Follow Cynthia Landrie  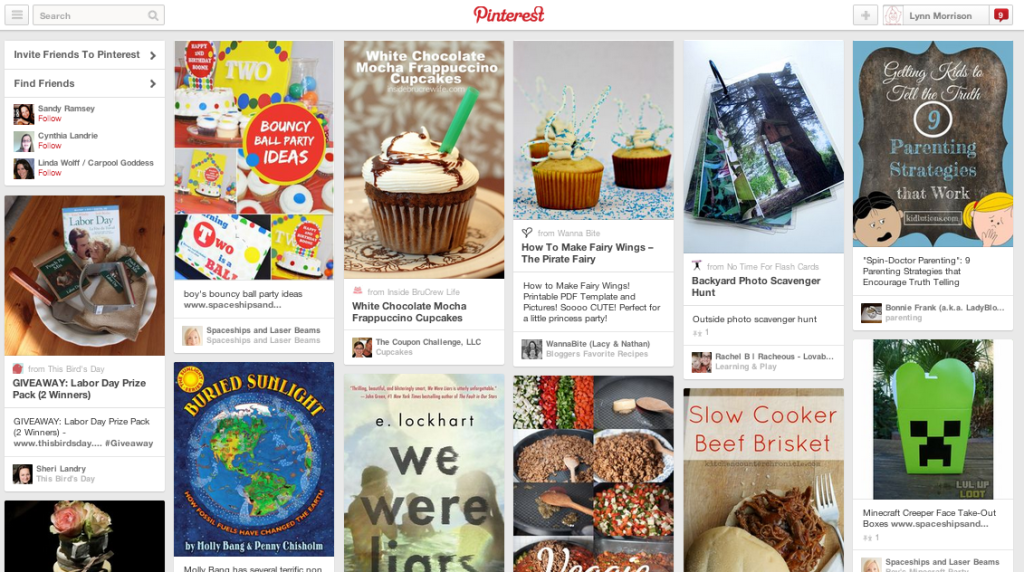click(x=50, y=146)
